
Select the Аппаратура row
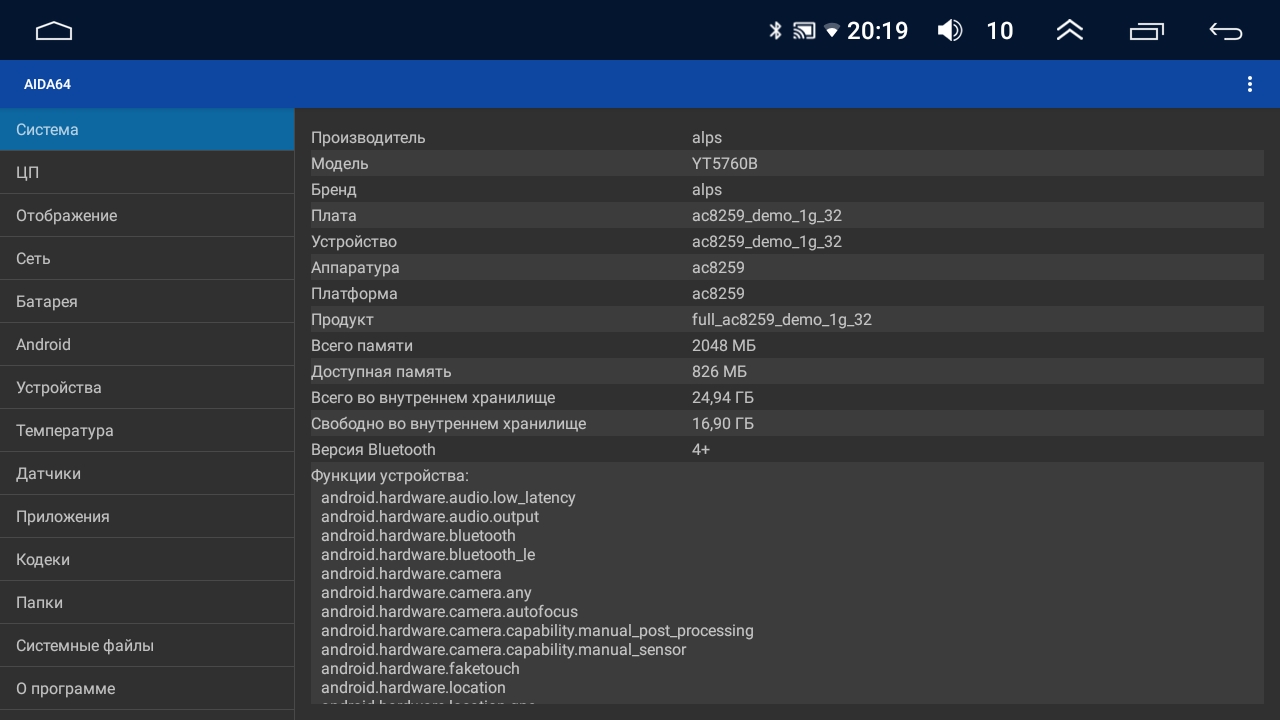coord(787,267)
